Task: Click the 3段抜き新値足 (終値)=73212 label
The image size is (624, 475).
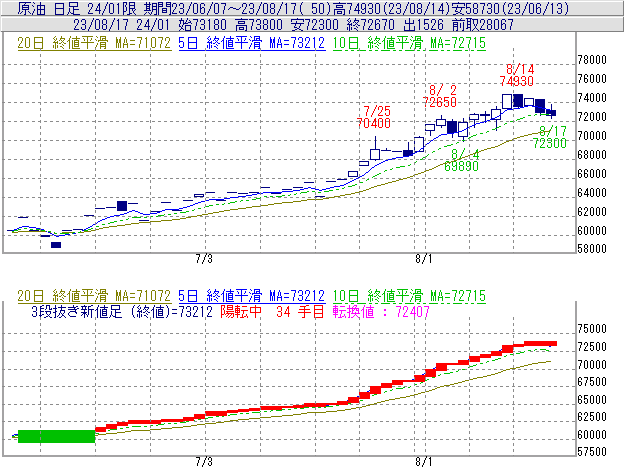Action: point(122,311)
